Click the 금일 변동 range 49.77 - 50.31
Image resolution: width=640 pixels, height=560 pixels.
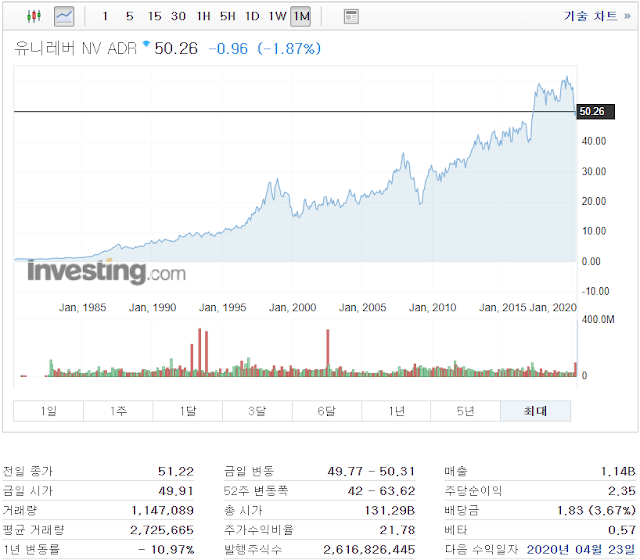point(371,471)
